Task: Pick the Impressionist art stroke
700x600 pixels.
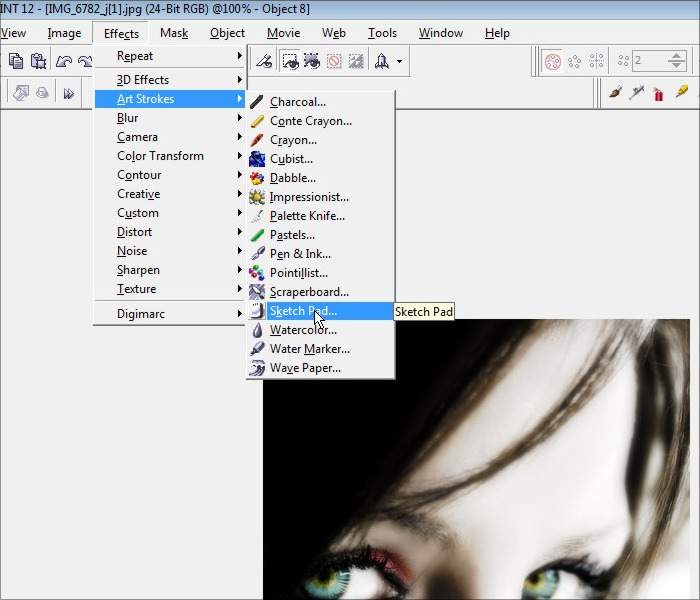Action: click(x=308, y=197)
